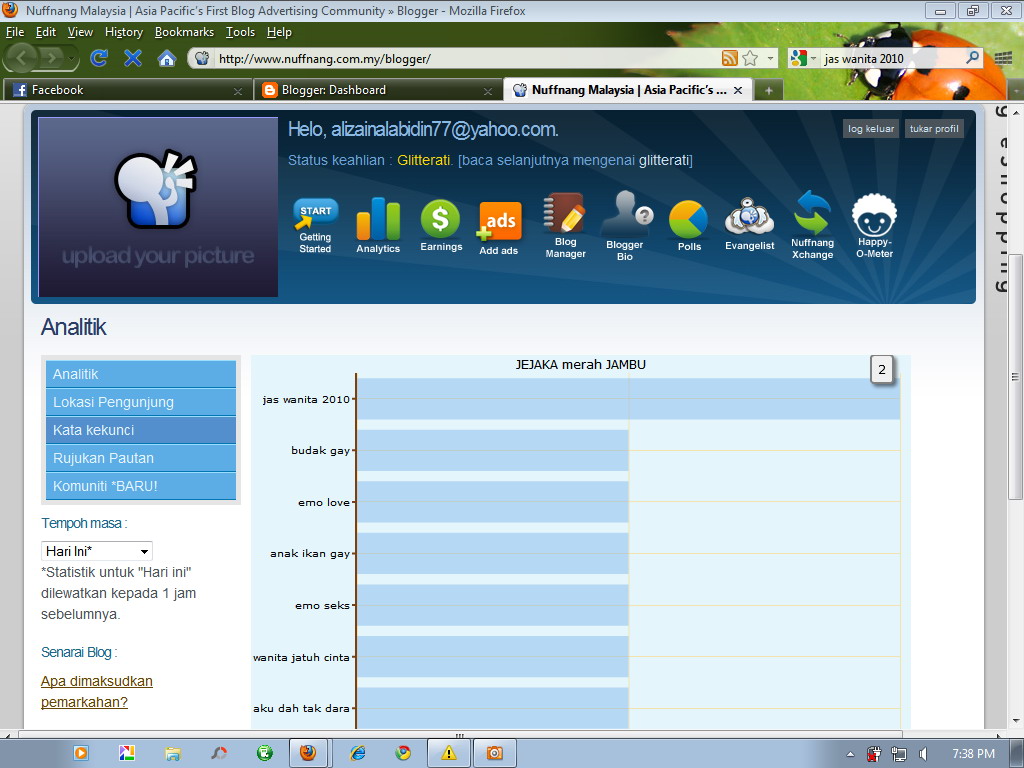The height and width of the screenshot is (768, 1024).
Task: Click the browser Forward arrow button
Action: pos(51,58)
